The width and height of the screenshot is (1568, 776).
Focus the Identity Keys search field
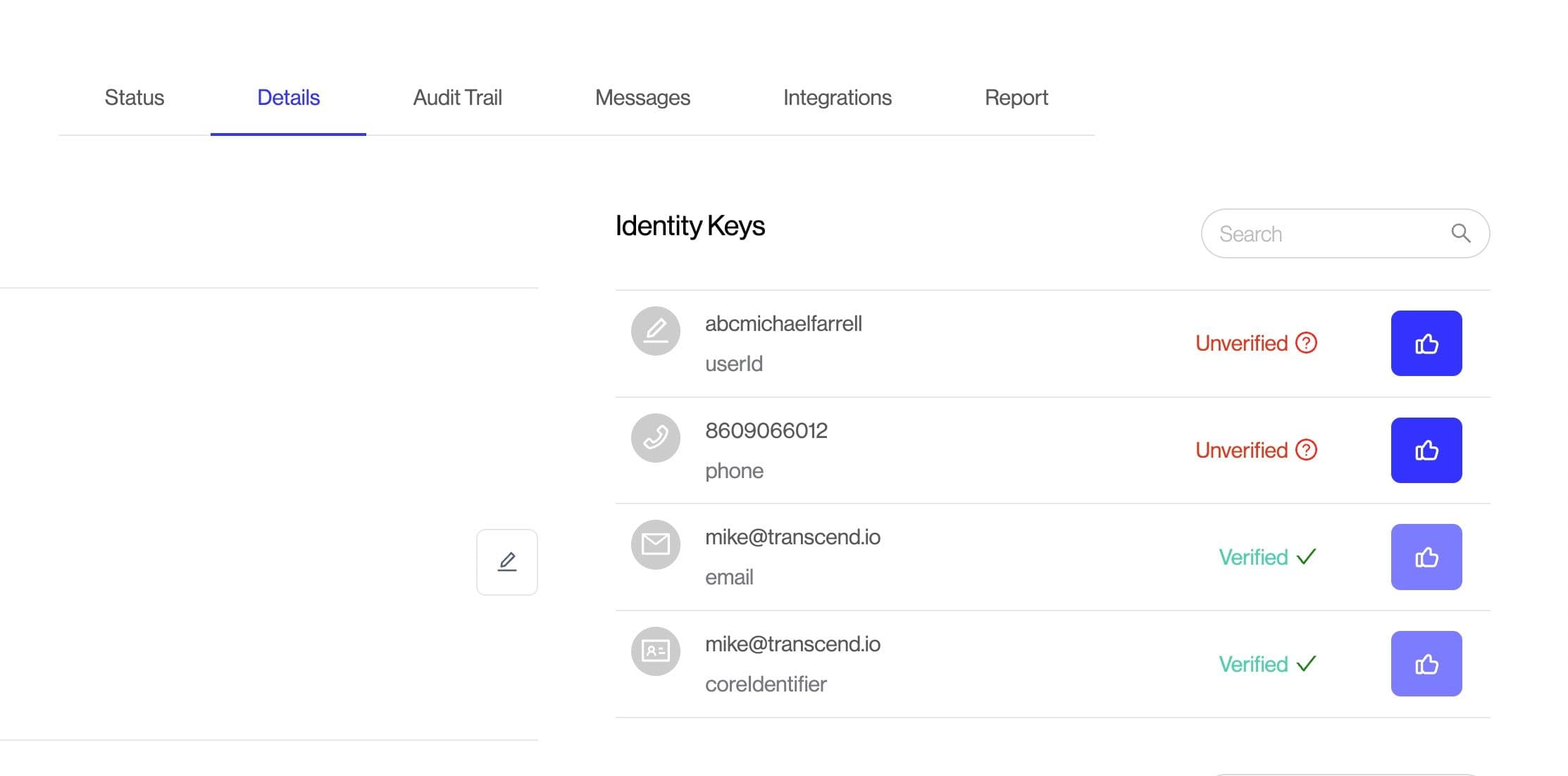[1324, 233]
